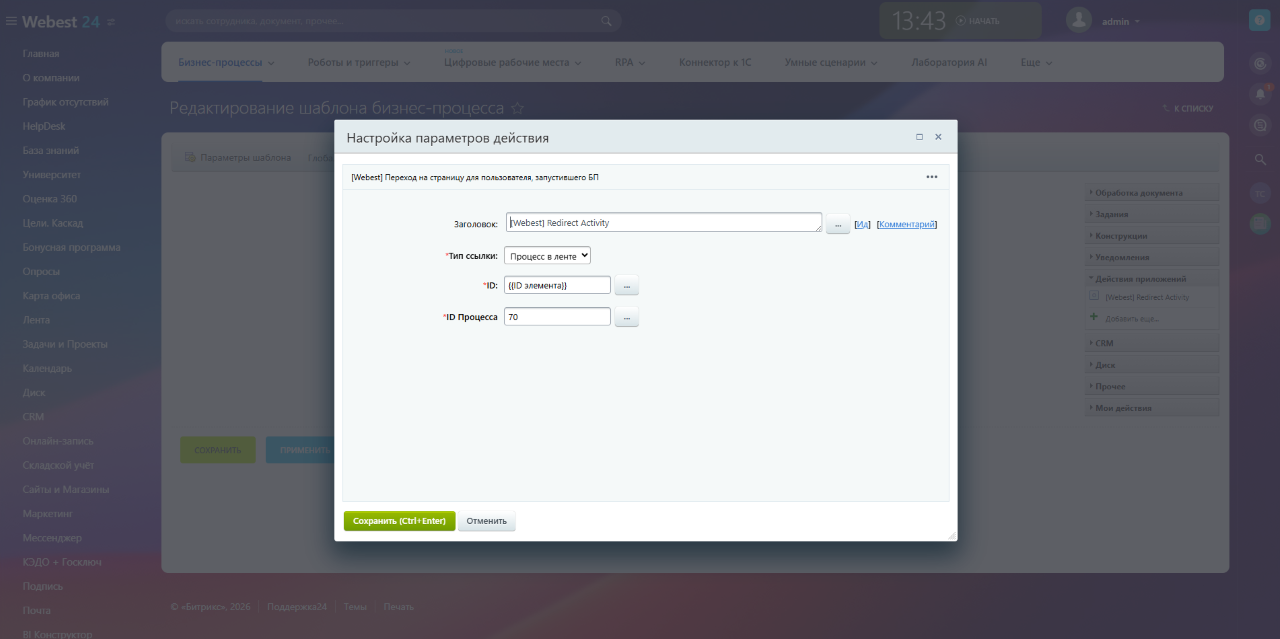The width and height of the screenshot is (1280, 639).
Task: Open the ellipsis menu inside the action dialog
Action: pos(932,176)
